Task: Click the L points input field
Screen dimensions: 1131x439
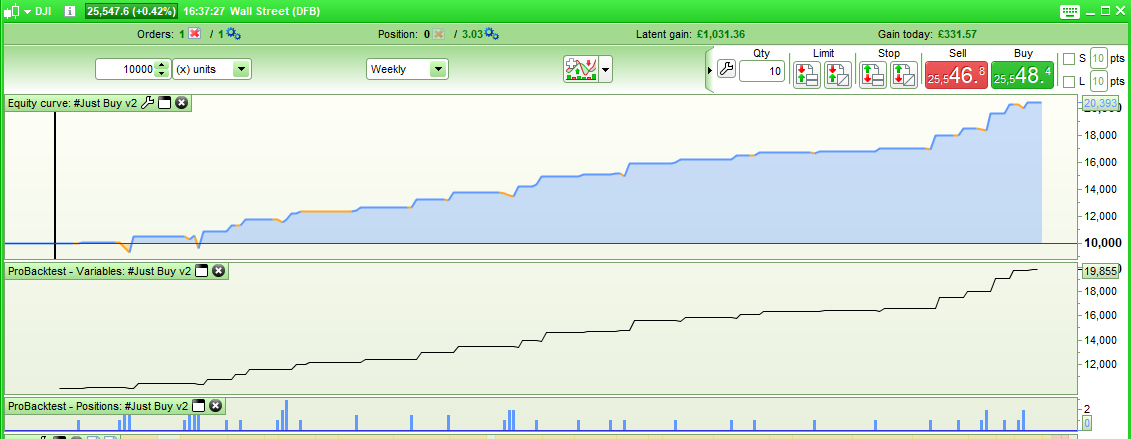Action: click(1098, 81)
